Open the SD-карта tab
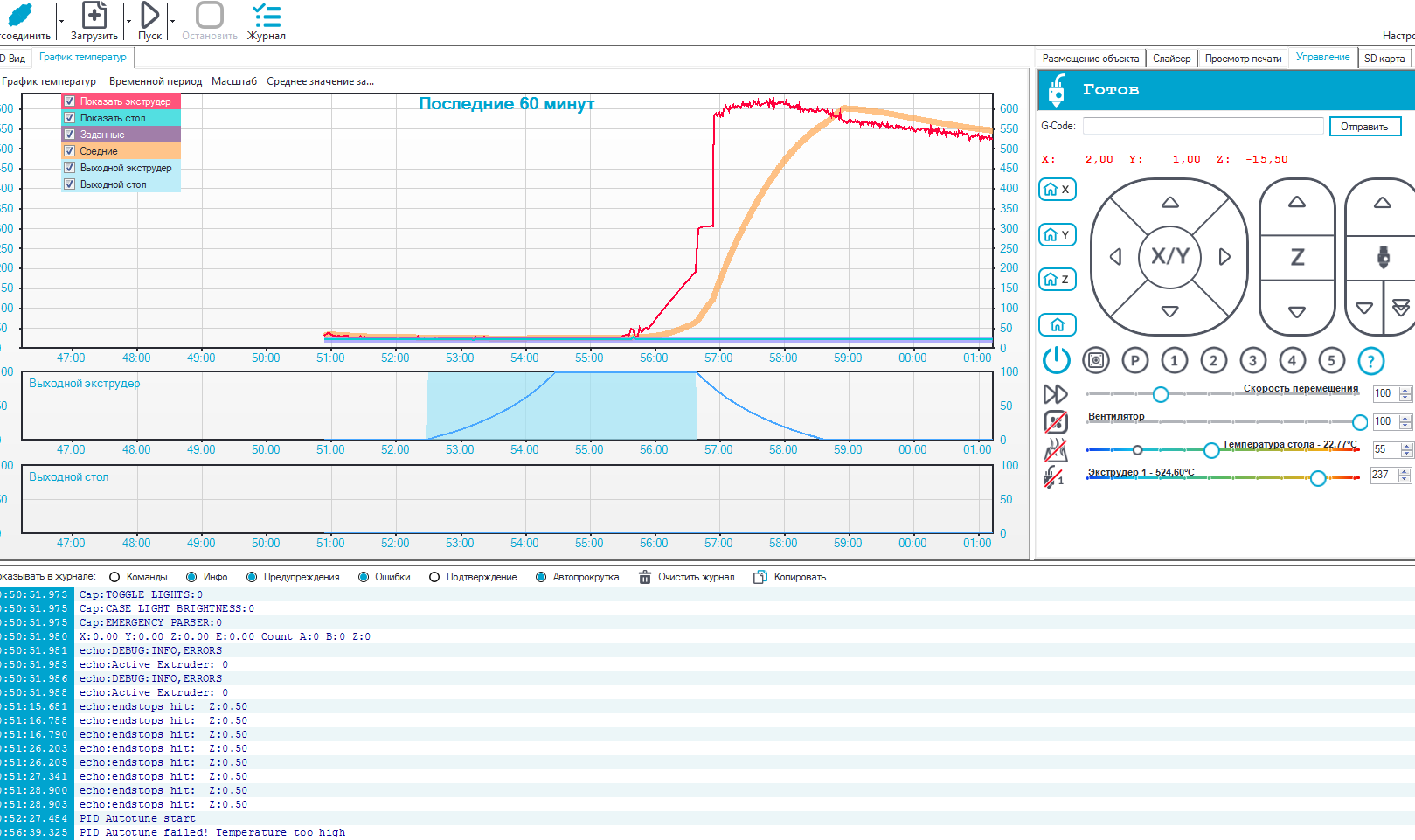1415x840 pixels. point(1384,59)
